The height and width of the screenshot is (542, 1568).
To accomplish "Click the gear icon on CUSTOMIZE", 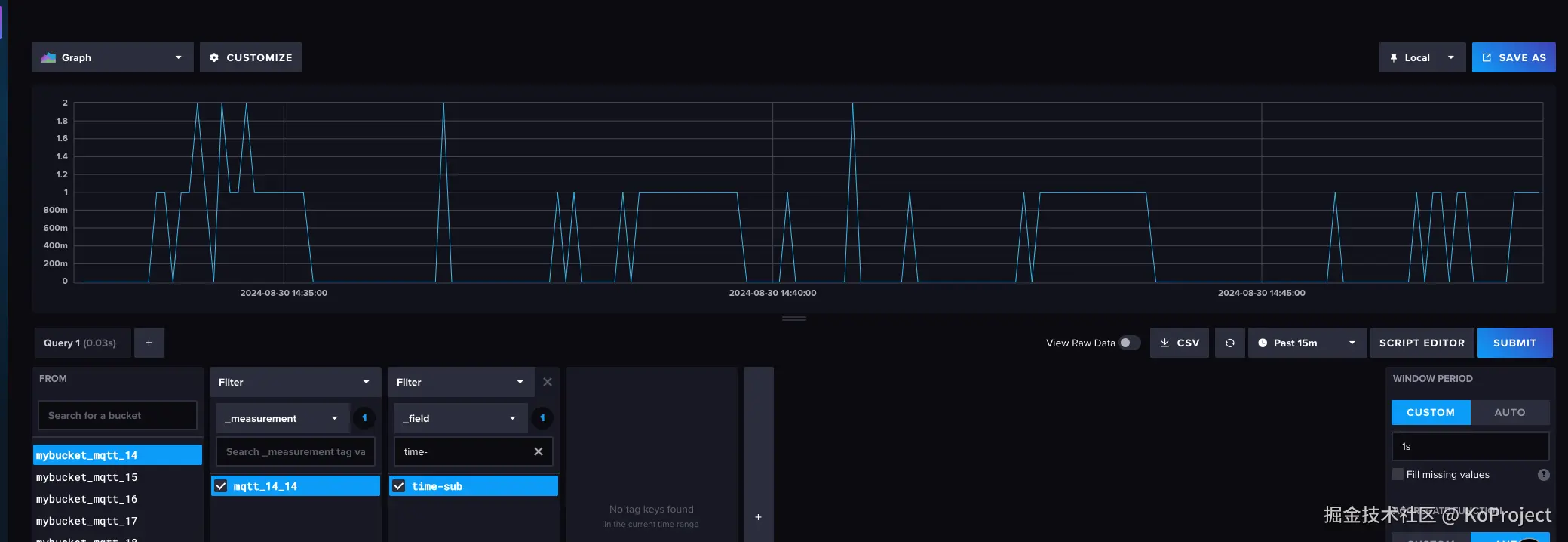I will coord(214,57).
